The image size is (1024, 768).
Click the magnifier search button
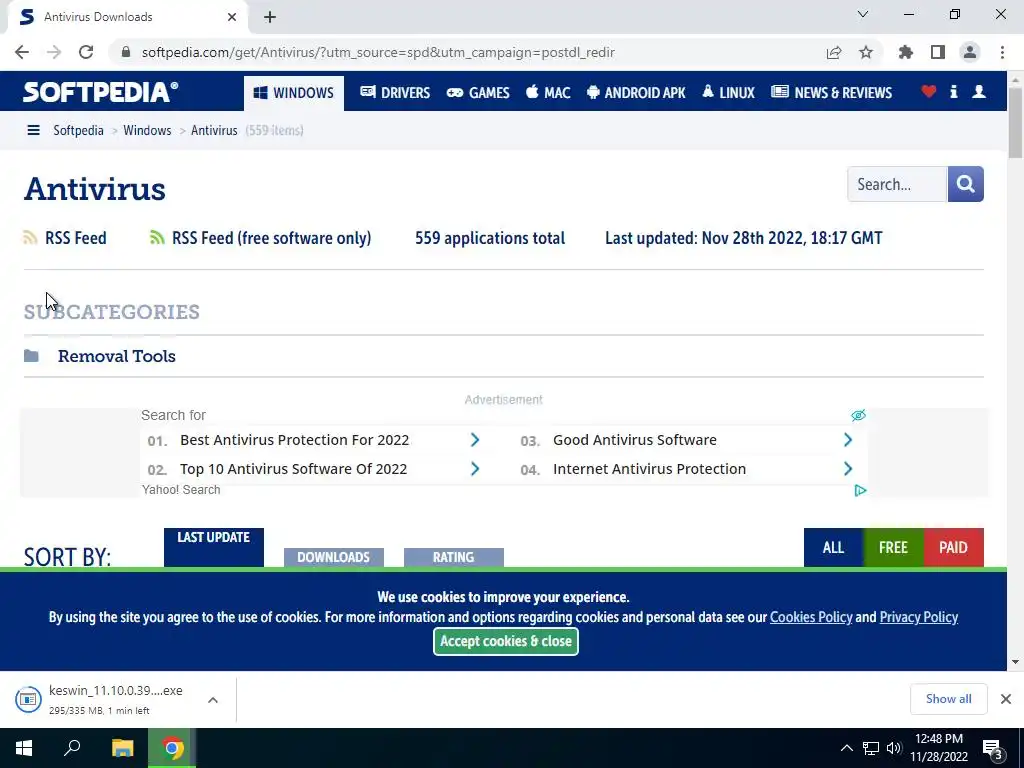point(966,184)
